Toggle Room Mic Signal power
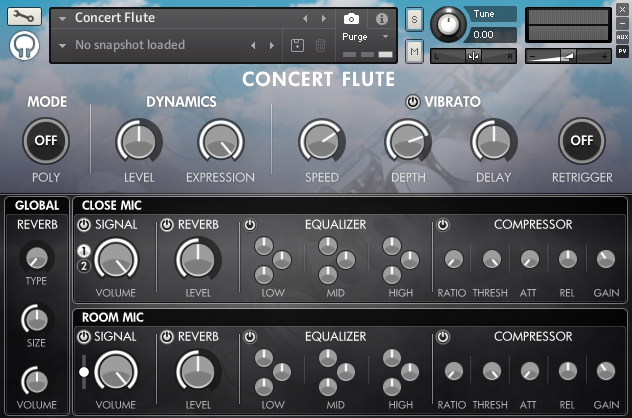The image size is (632, 418). point(84,337)
